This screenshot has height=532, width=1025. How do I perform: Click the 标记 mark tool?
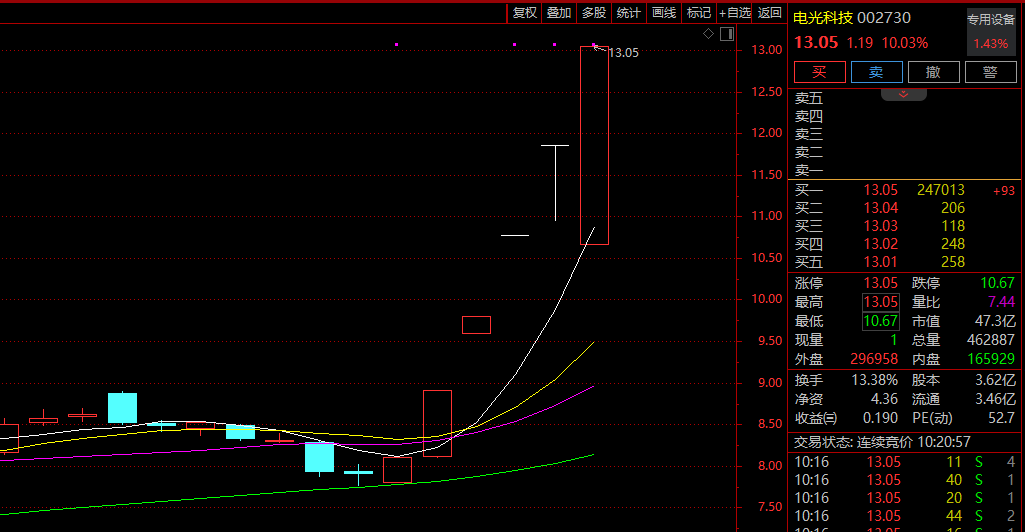click(x=699, y=13)
